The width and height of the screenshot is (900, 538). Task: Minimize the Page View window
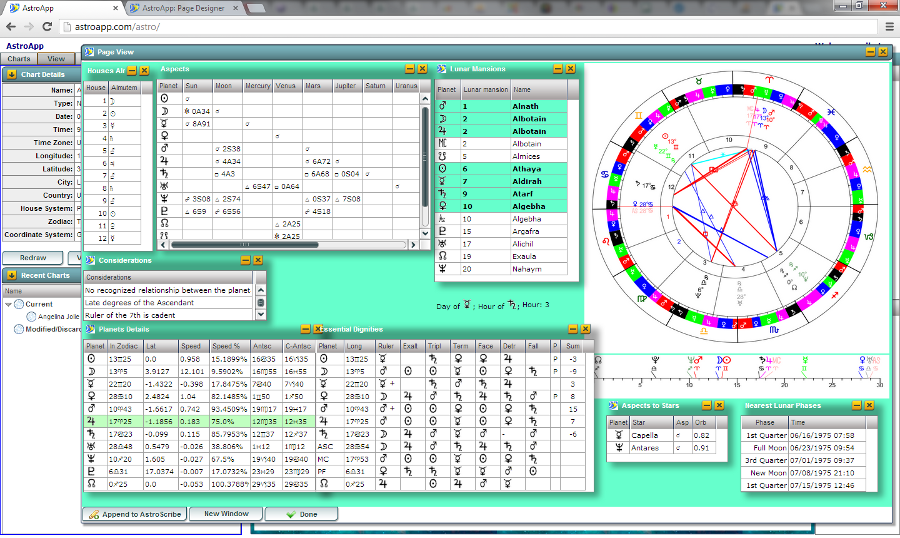pyautogui.click(x=870, y=51)
